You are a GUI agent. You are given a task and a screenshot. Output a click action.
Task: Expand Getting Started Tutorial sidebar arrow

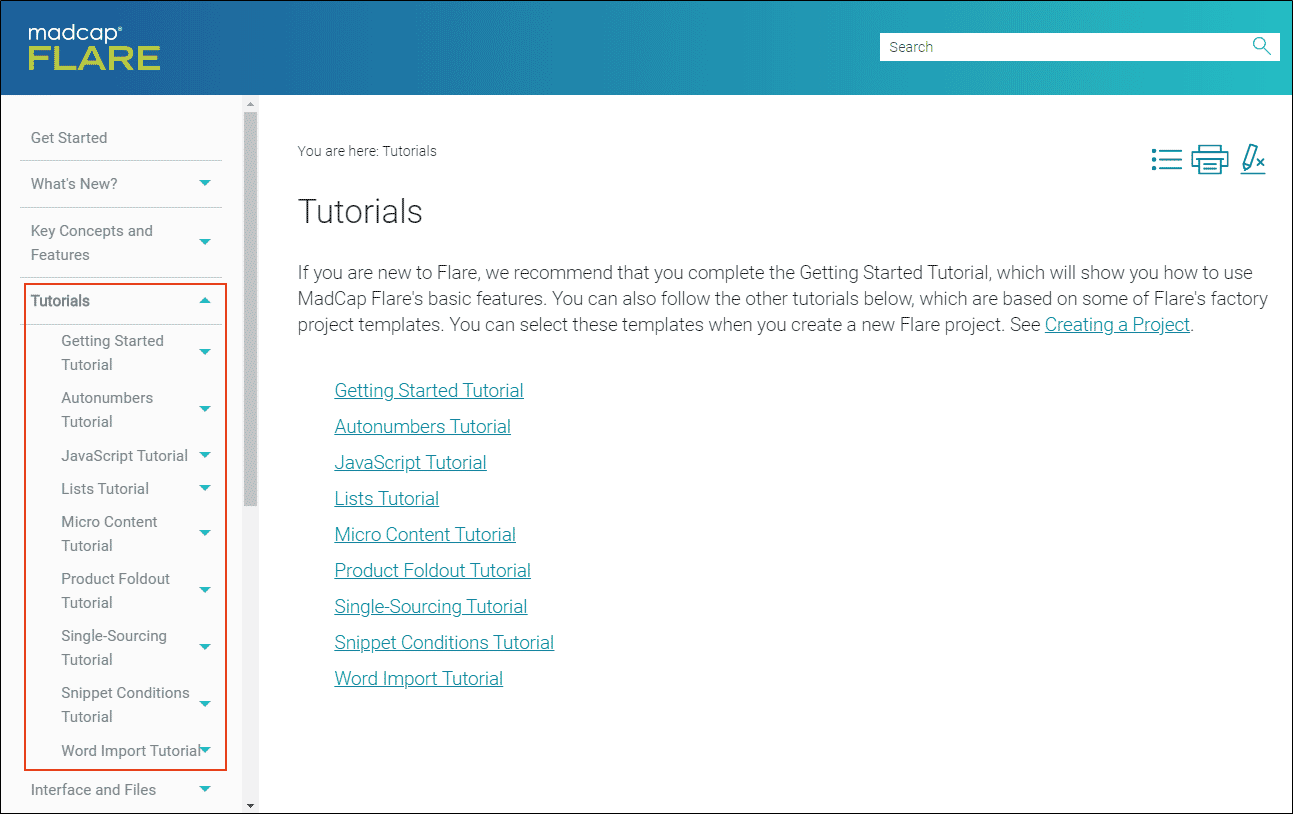coord(205,352)
